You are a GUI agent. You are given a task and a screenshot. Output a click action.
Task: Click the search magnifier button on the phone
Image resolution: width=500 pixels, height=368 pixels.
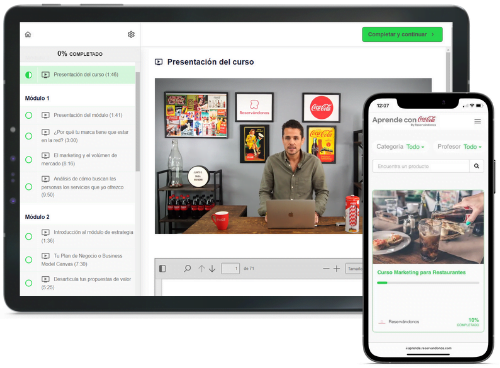[476, 166]
